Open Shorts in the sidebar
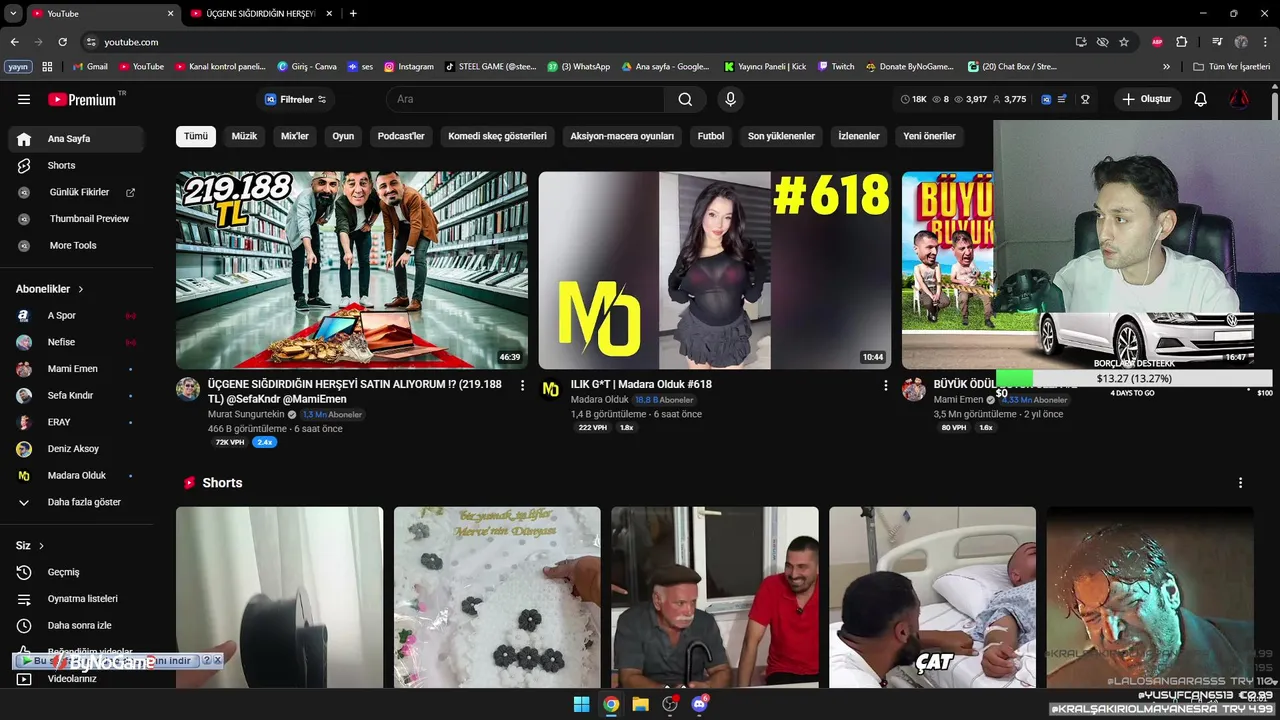1280x720 pixels. [x=76, y=165]
